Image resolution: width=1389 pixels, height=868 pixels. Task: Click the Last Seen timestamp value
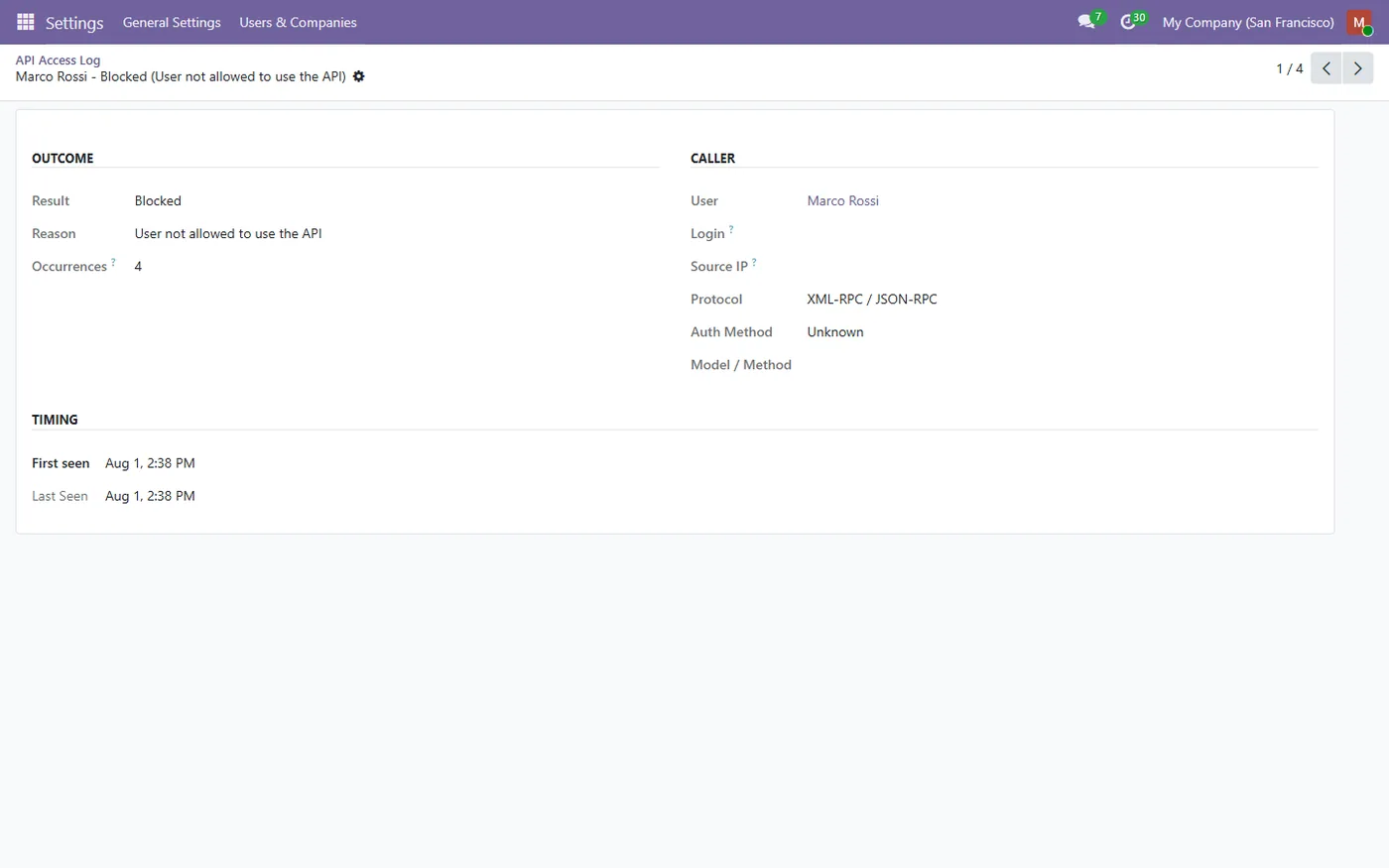coord(150,496)
